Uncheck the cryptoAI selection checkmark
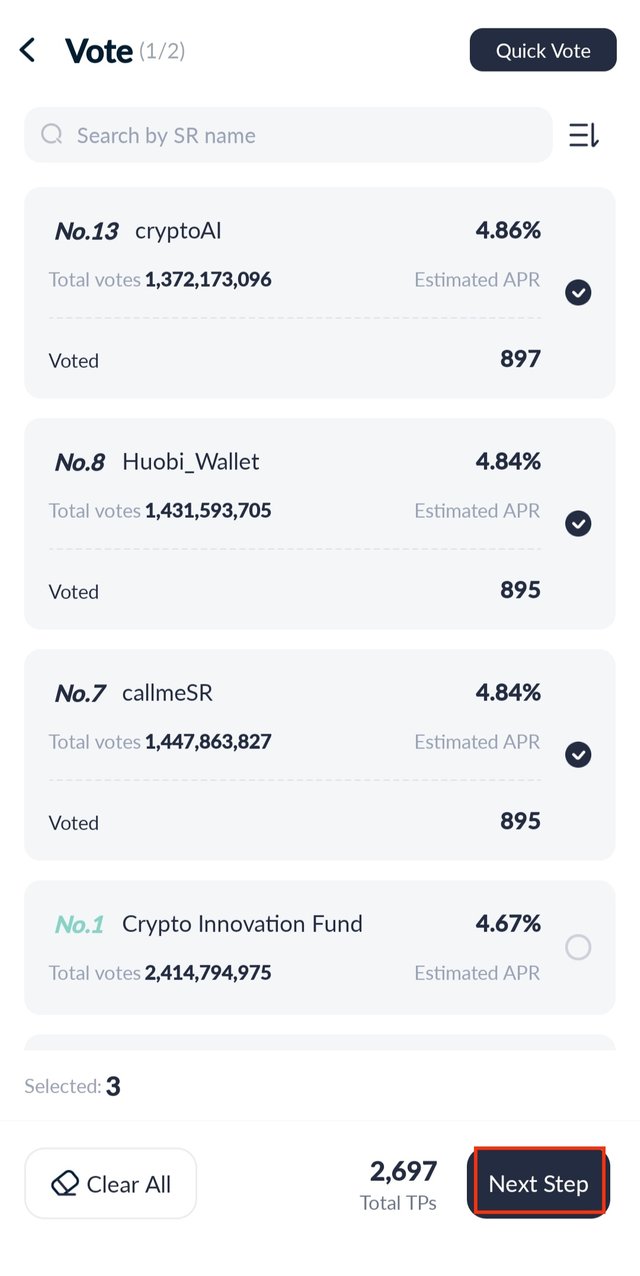 click(x=578, y=292)
